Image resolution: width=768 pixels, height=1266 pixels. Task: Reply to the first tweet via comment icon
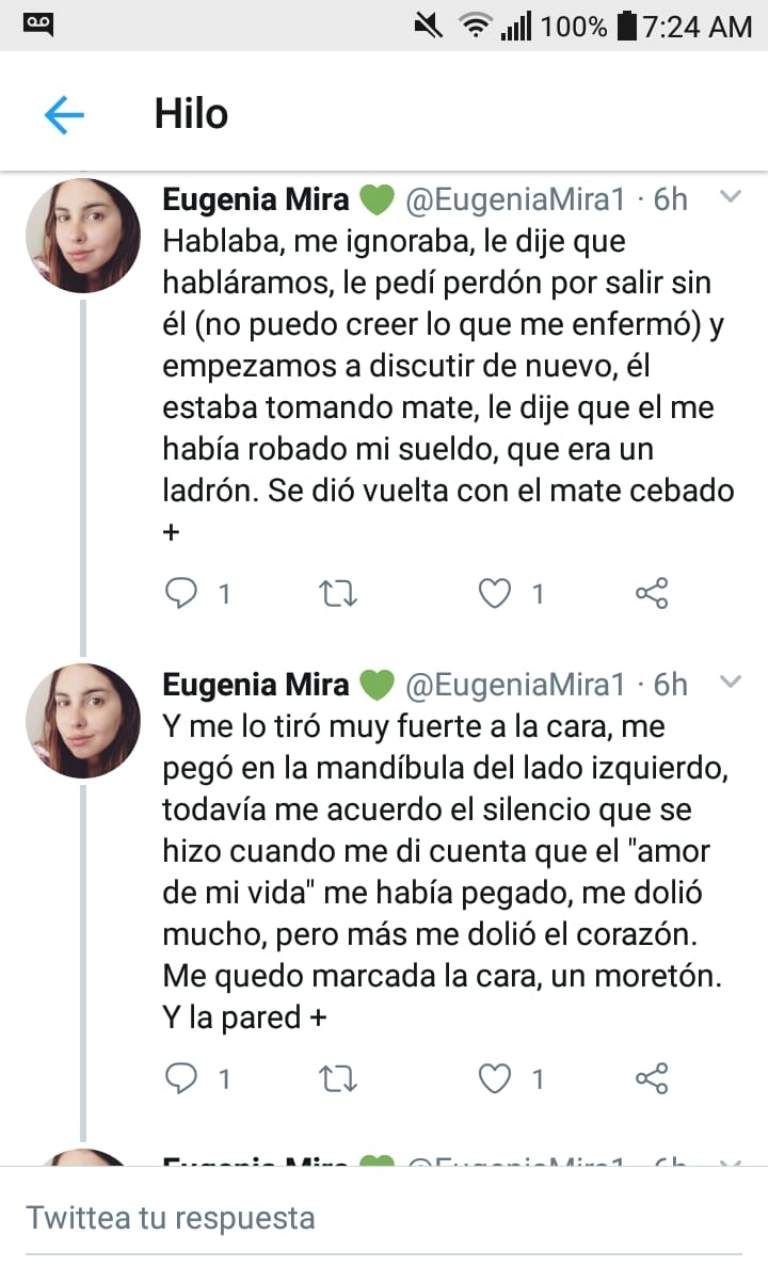(181, 595)
